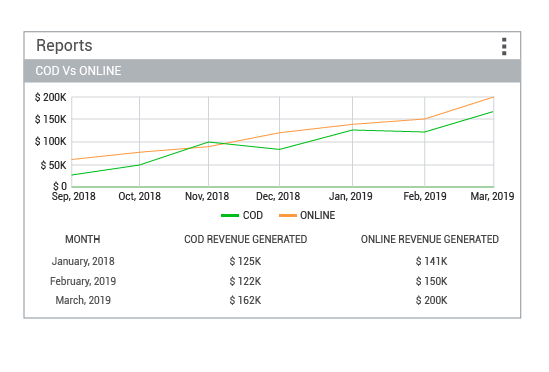Click the green COD legend swatch
This screenshot has width=549, height=372.
[230, 215]
